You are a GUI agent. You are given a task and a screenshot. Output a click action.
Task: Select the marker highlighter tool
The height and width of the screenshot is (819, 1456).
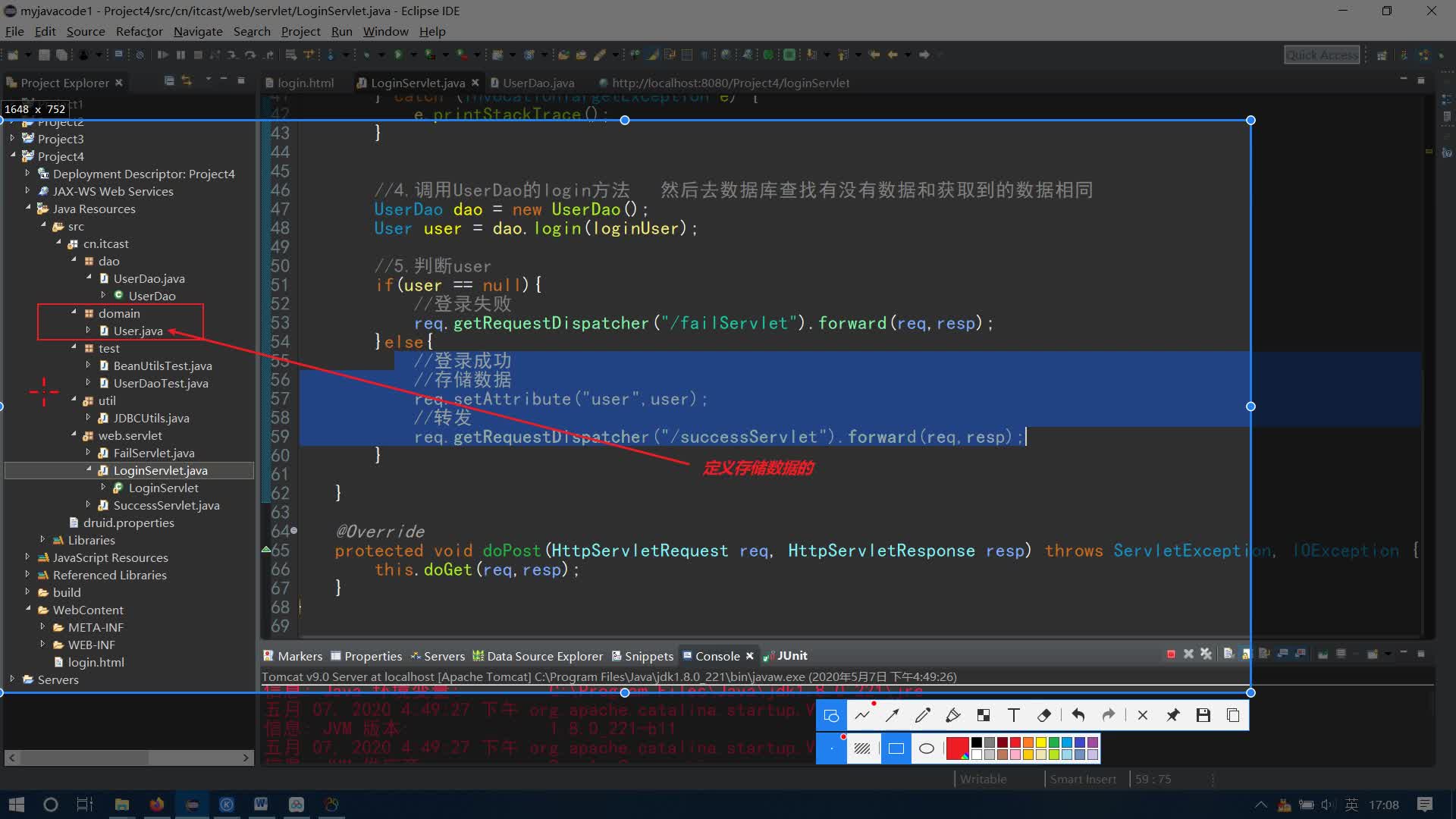point(953,715)
